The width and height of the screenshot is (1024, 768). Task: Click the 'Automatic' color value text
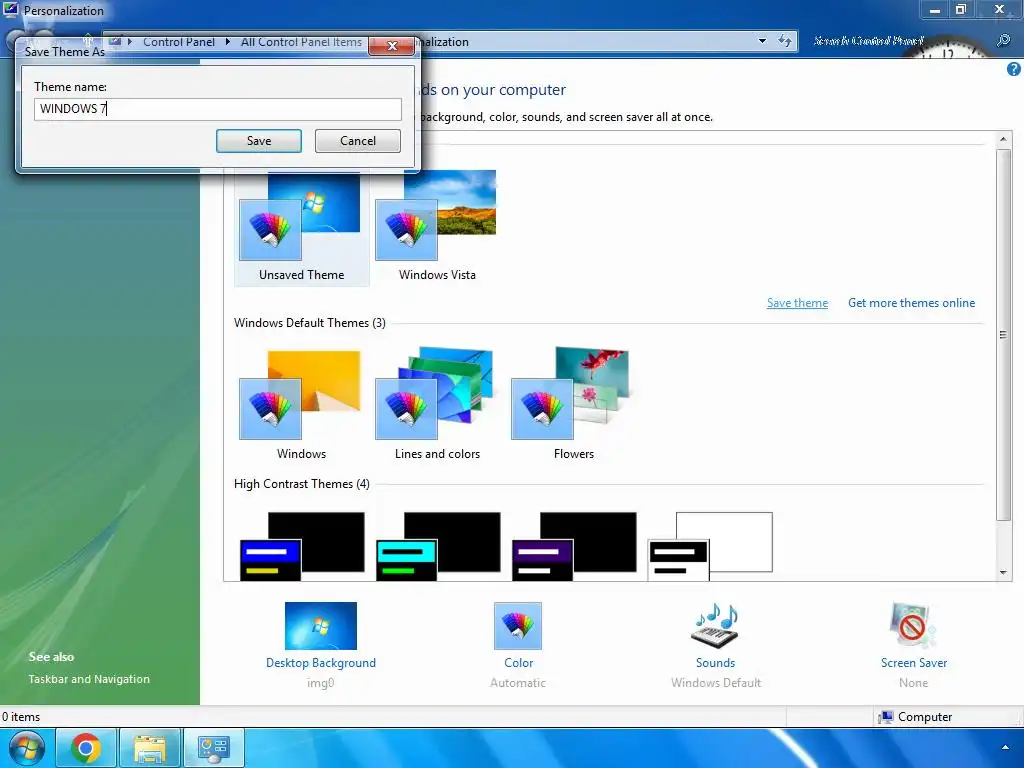click(518, 683)
